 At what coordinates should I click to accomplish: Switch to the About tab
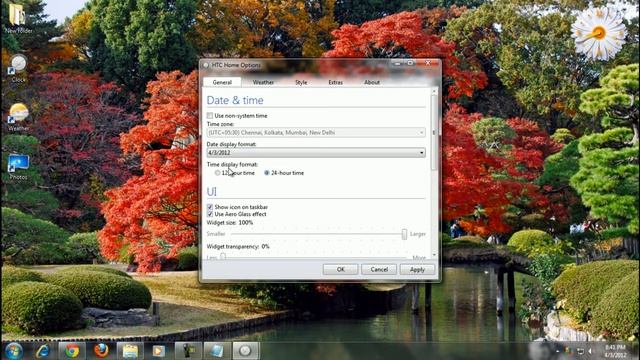point(372,82)
